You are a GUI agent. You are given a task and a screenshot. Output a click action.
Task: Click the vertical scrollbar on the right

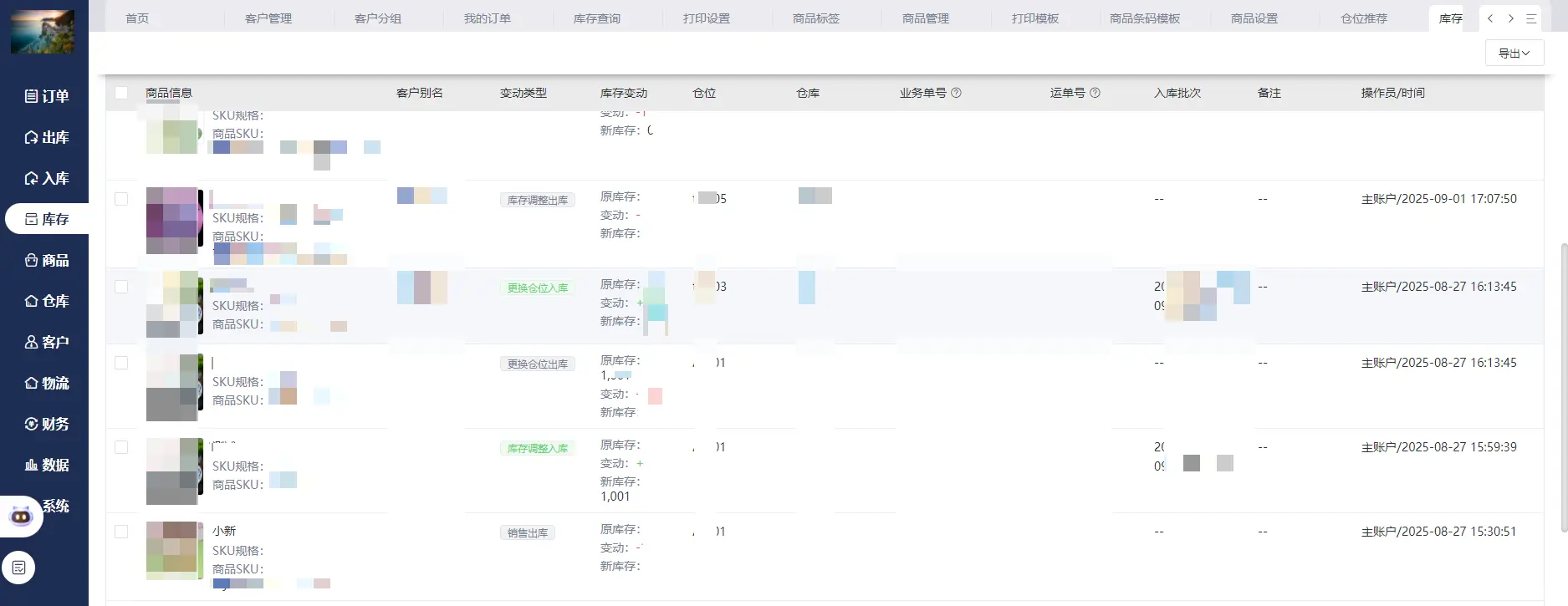[1564, 387]
